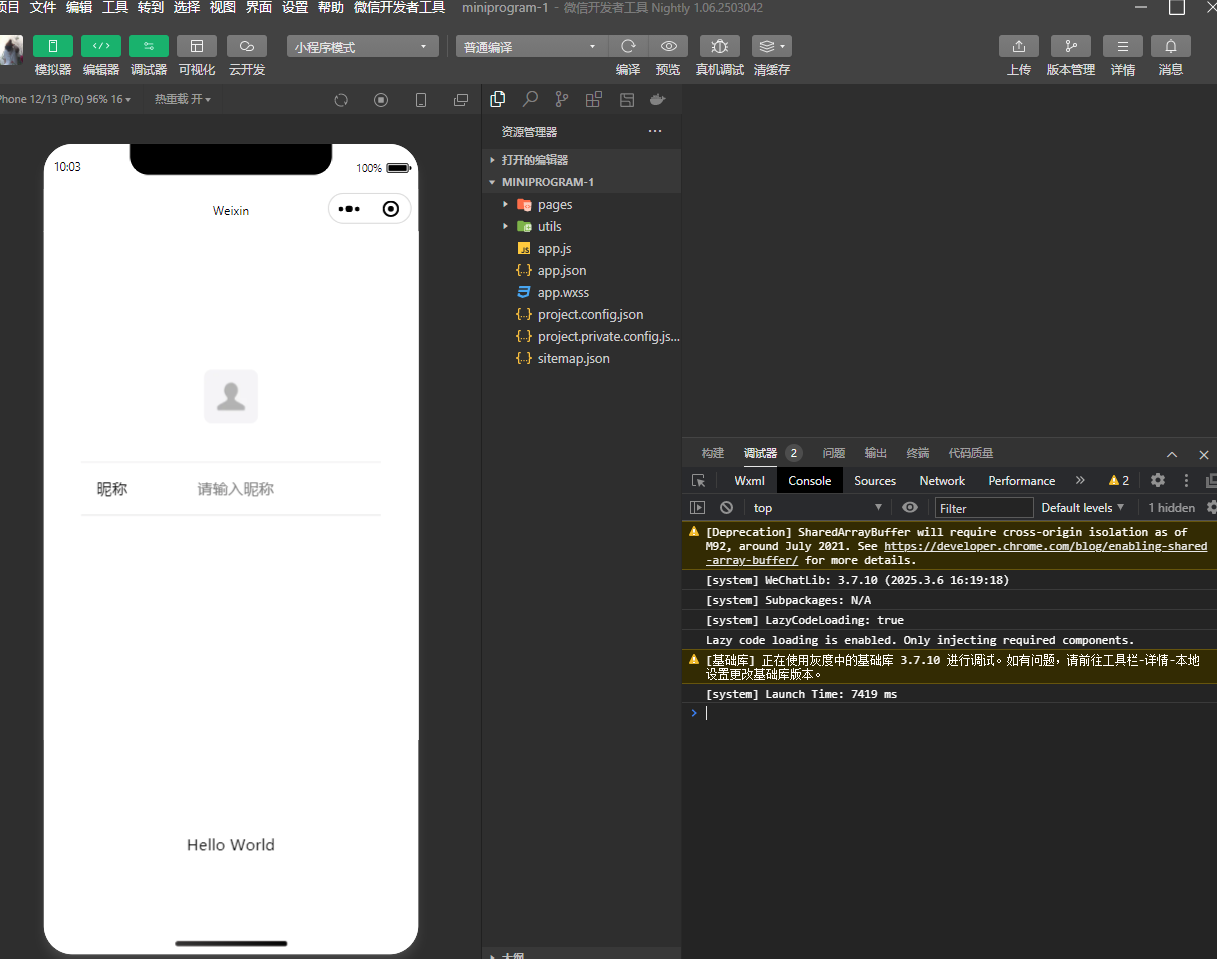
Task: Collapse the MINIPROGRAM-1 project tree
Action: point(582,182)
